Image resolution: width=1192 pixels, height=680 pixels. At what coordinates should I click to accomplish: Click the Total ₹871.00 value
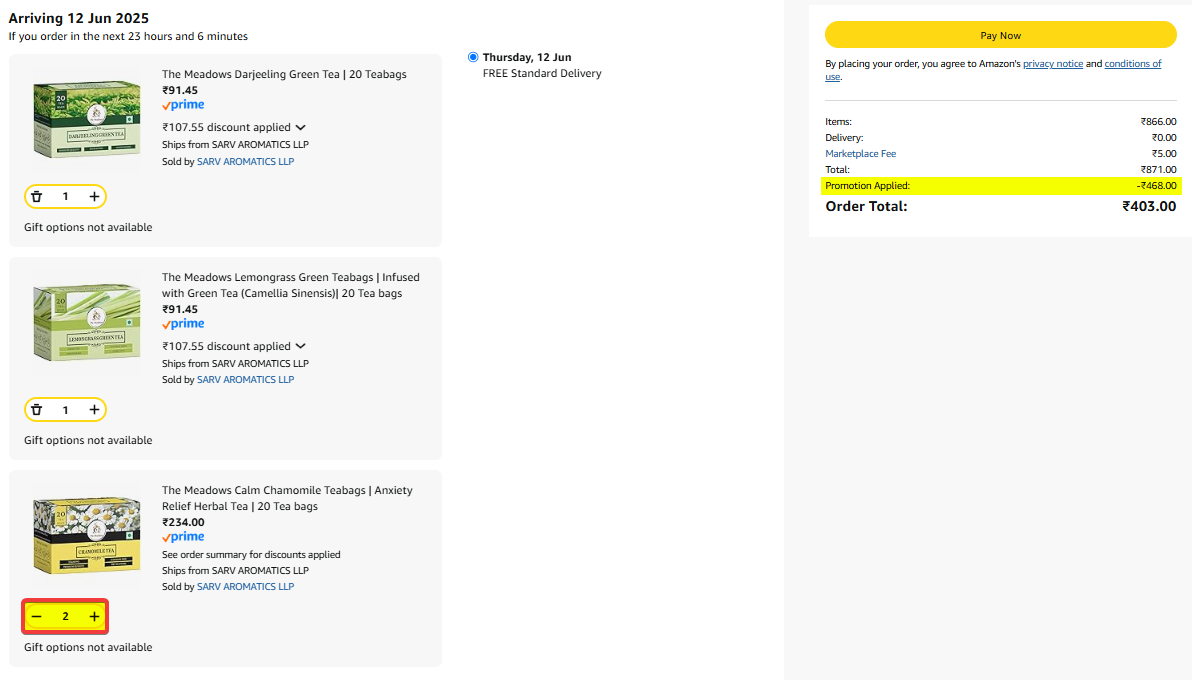(1159, 170)
